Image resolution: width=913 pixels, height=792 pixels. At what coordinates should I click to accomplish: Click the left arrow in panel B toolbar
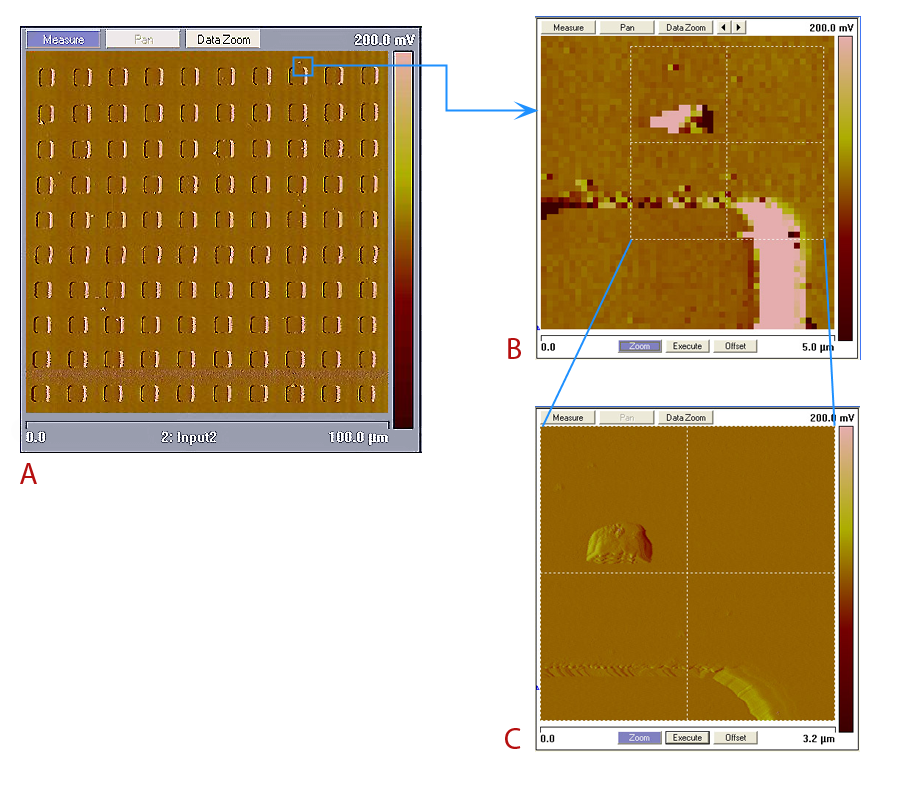pyautogui.click(x=724, y=27)
